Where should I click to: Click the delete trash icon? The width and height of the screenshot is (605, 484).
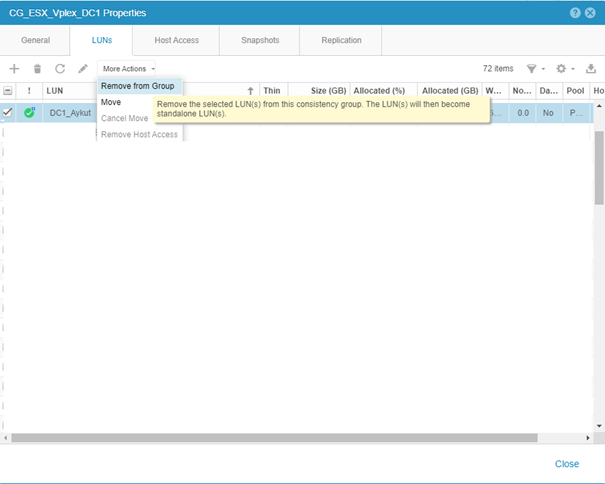click(37, 69)
